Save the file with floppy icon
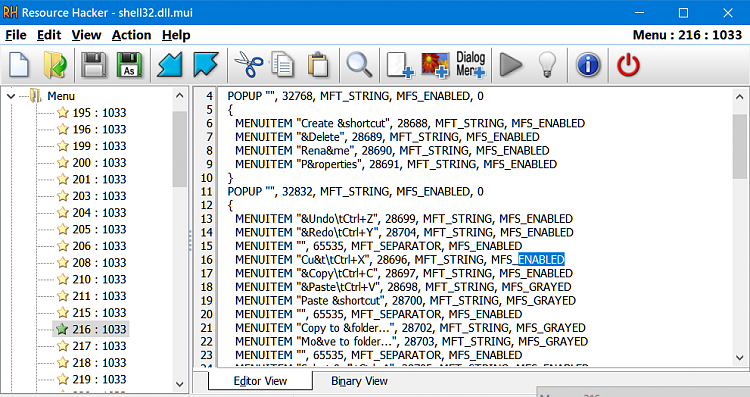Image resolution: width=750 pixels, height=397 pixels. 93,65
